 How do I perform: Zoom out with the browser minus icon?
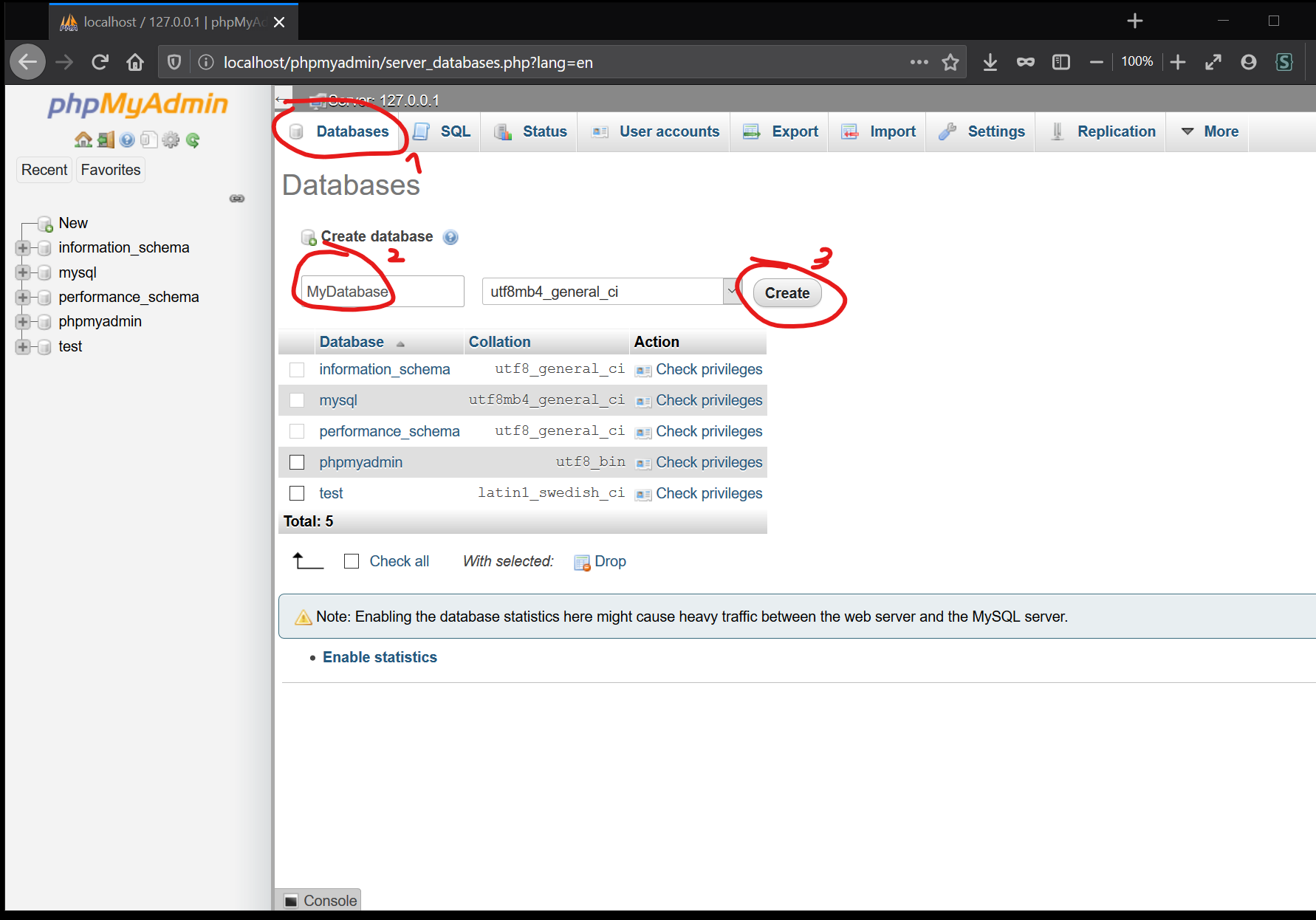pos(1097,62)
